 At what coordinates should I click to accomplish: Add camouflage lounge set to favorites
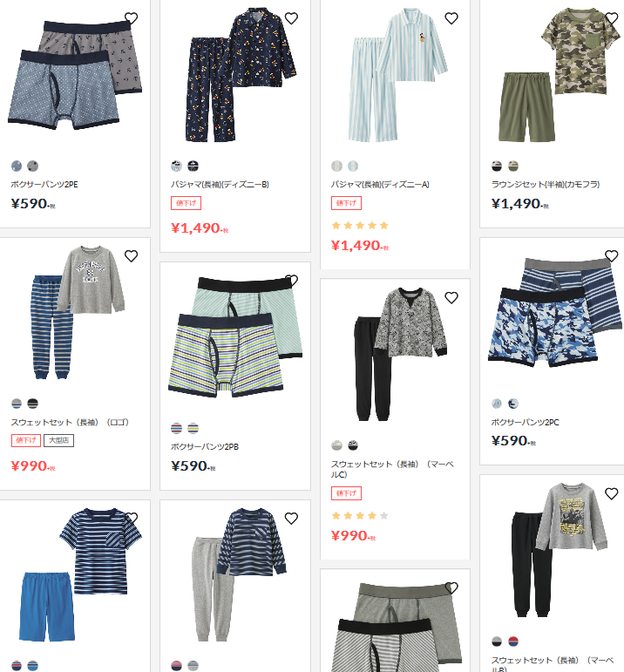pyautogui.click(x=612, y=18)
